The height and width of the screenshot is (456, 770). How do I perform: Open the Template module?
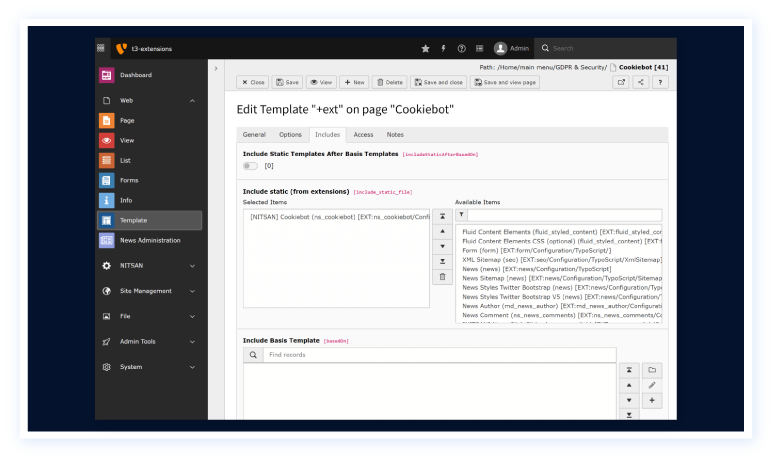(150, 220)
